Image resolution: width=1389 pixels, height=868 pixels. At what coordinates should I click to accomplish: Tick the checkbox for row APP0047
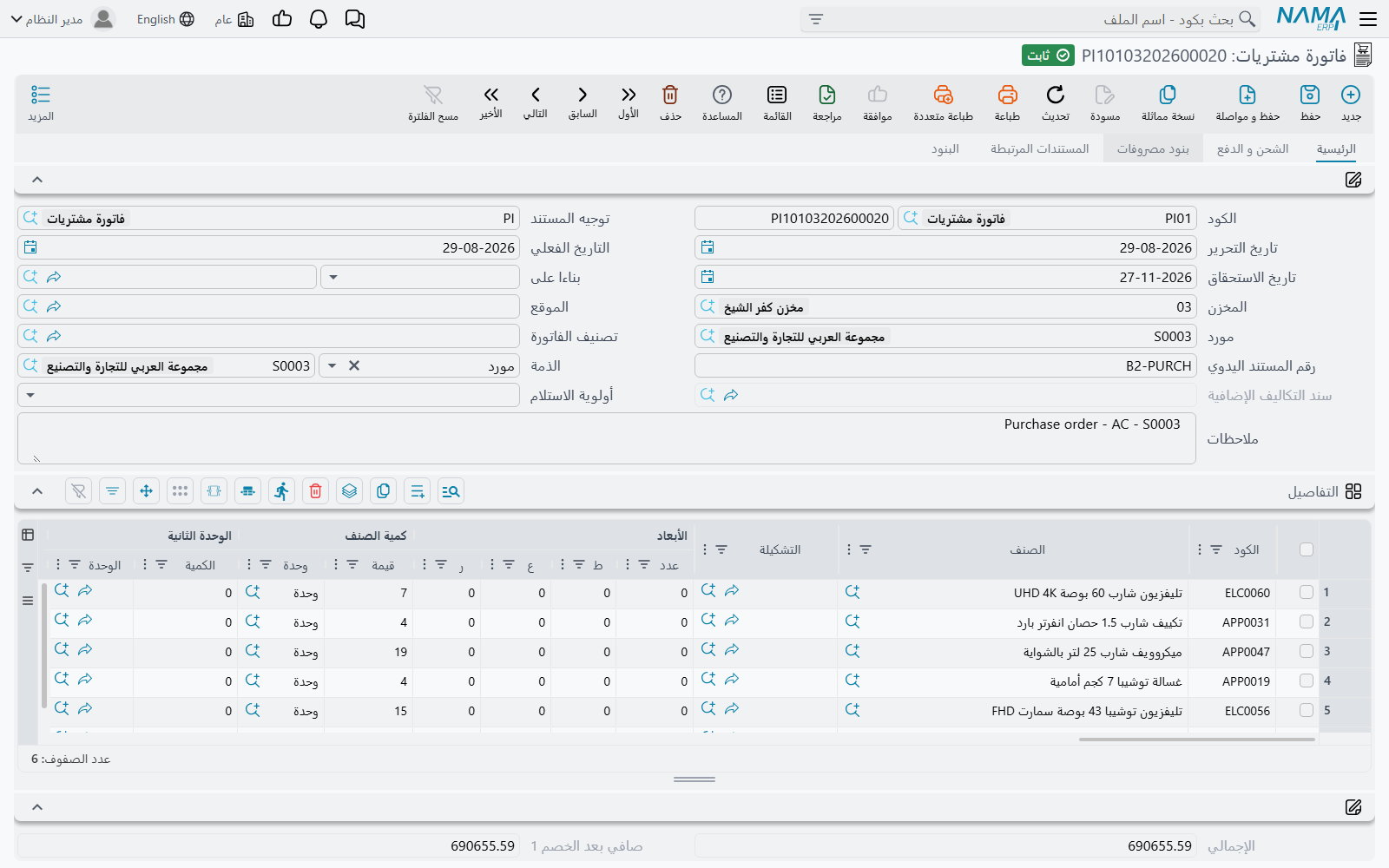click(1307, 651)
